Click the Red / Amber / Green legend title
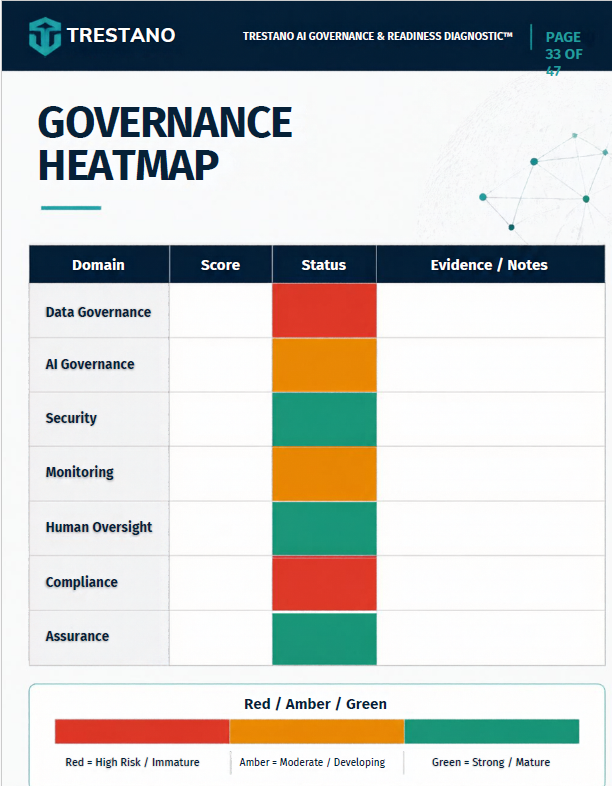Viewport: 612px width, 786px height. point(315,704)
